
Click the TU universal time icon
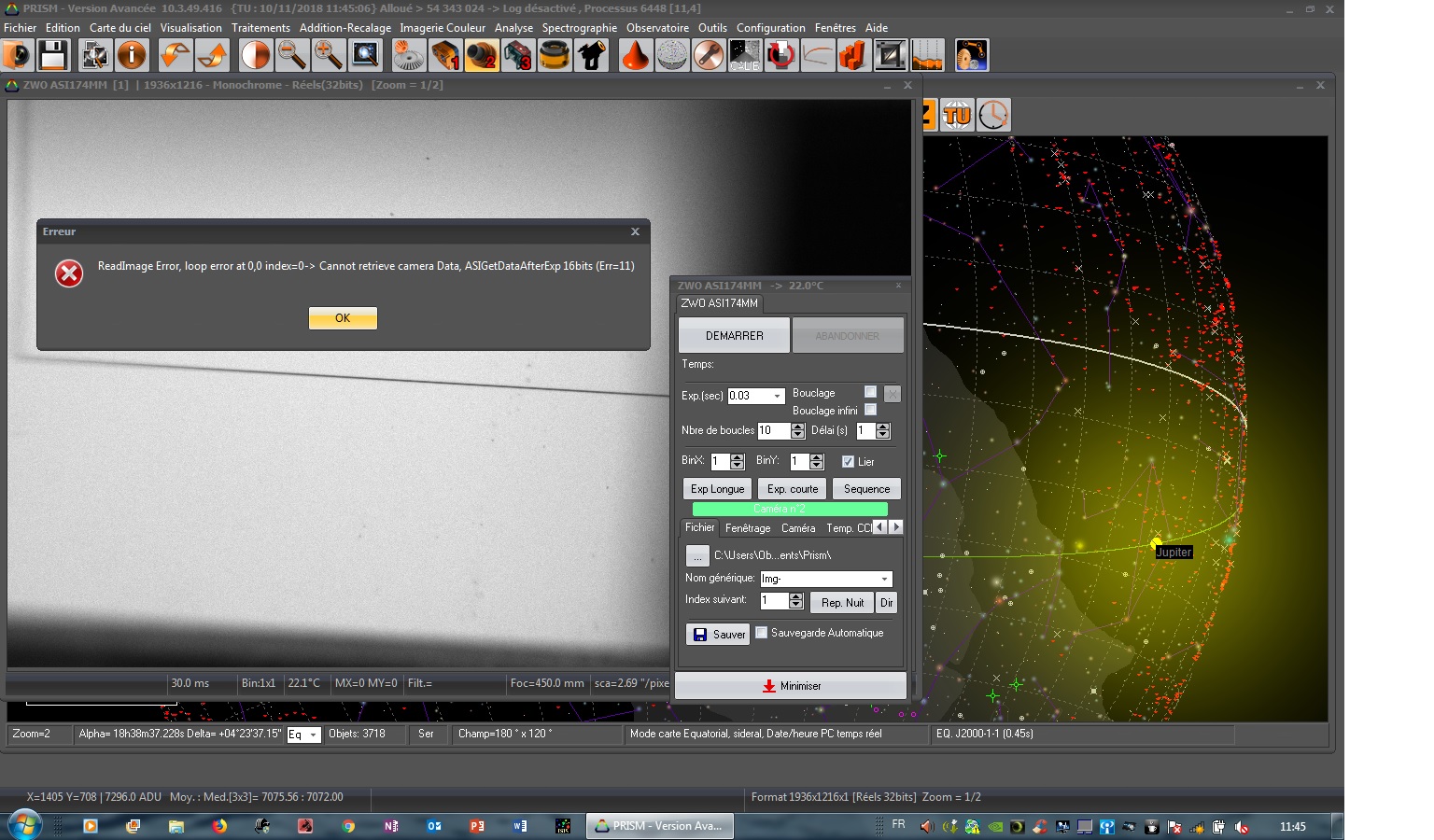[x=957, y=116]
